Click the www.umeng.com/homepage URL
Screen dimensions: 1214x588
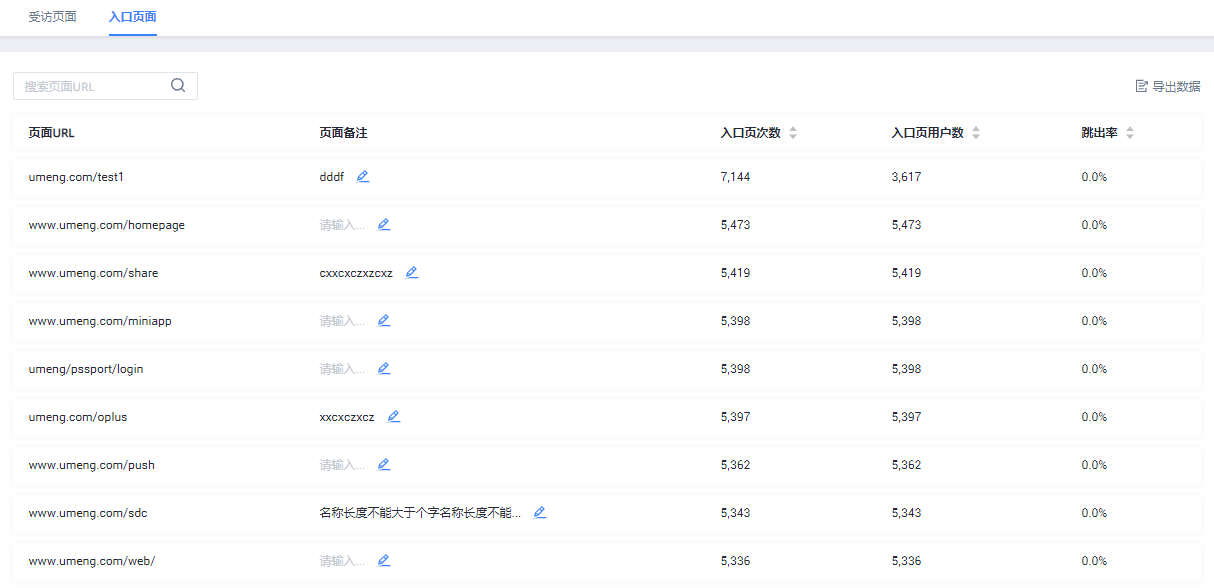point(107,225)
